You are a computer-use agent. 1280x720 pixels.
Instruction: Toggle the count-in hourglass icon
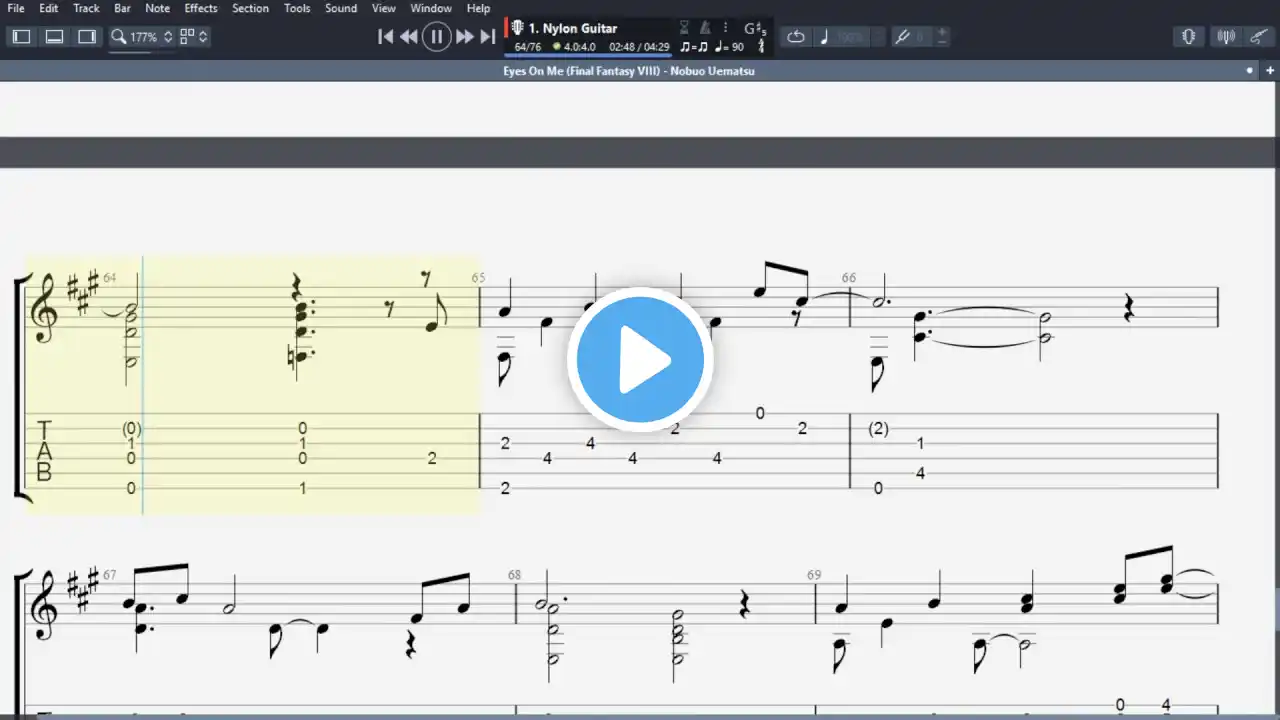coord(684,28)
